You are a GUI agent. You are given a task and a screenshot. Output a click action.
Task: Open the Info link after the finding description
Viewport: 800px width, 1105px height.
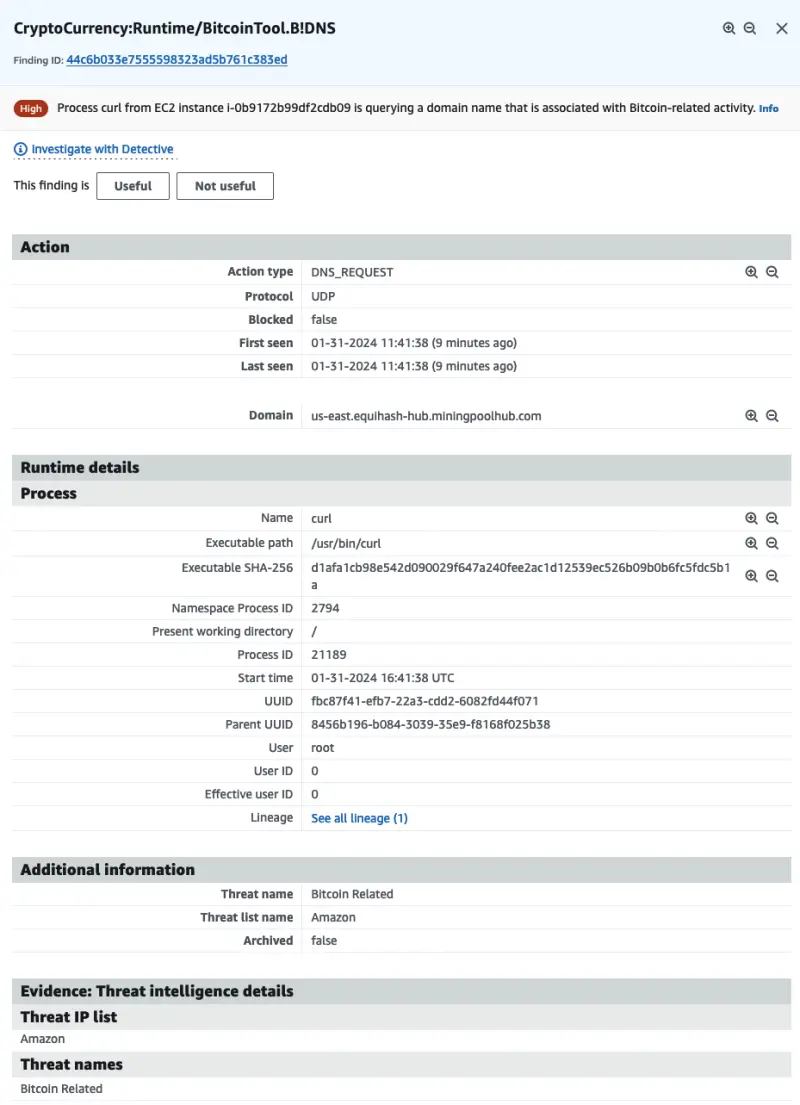pos(768,108)
